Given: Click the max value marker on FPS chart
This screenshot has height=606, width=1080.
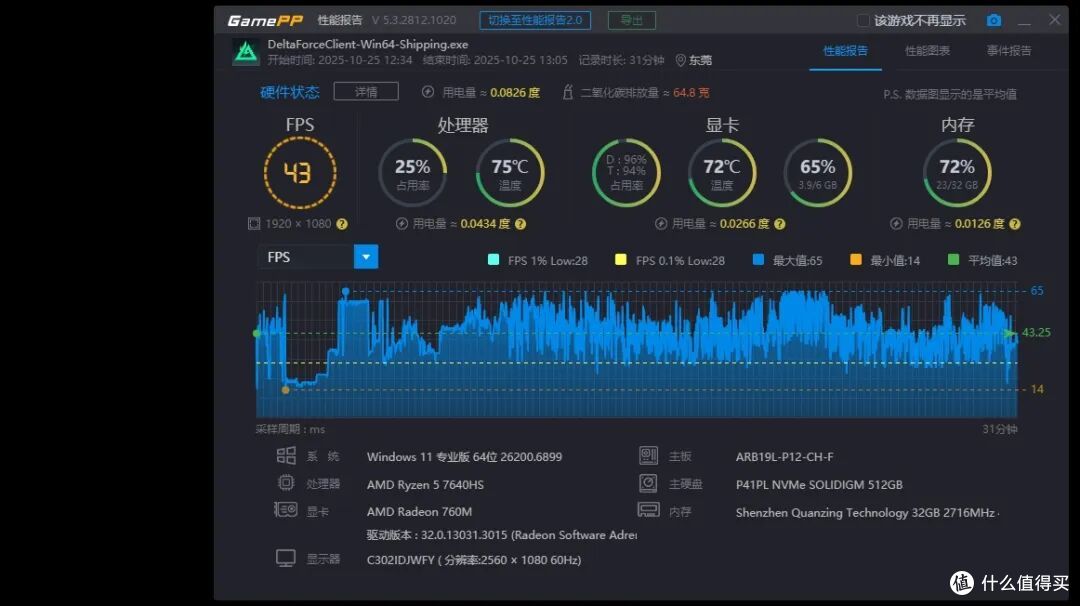Looking at the screenshot, I should pyautogui.click(x=346, y=292).
